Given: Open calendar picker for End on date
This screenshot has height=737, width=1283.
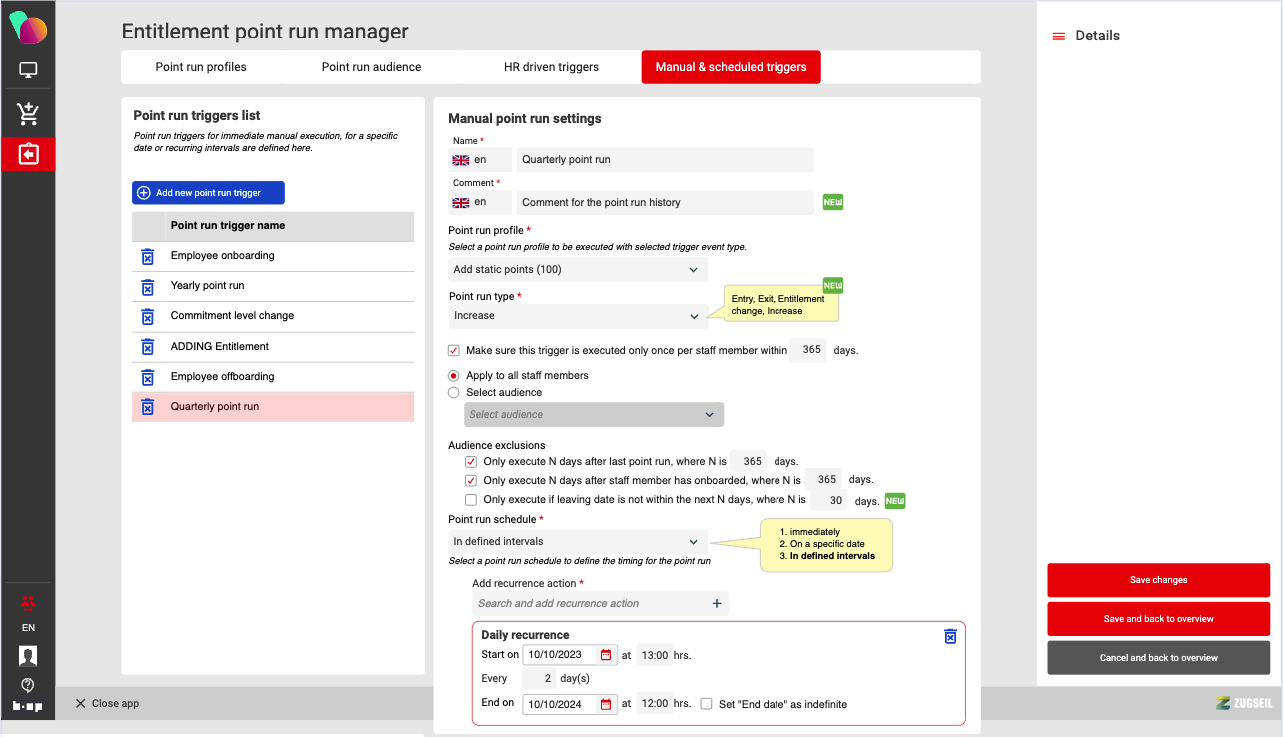Looking at the screenshot, I should 606,704.
